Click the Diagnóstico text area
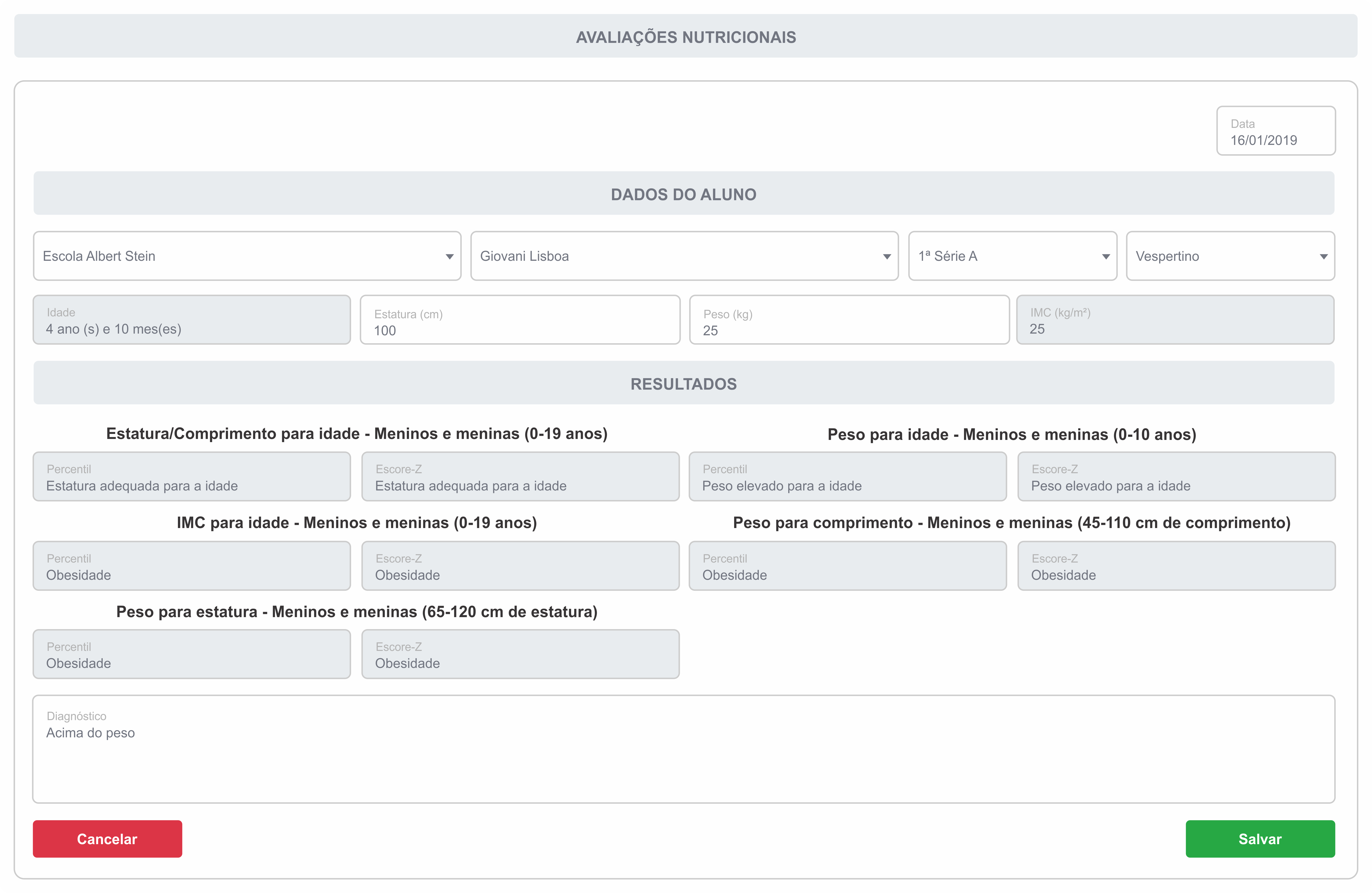1372x893 pixels. [684, 749]
